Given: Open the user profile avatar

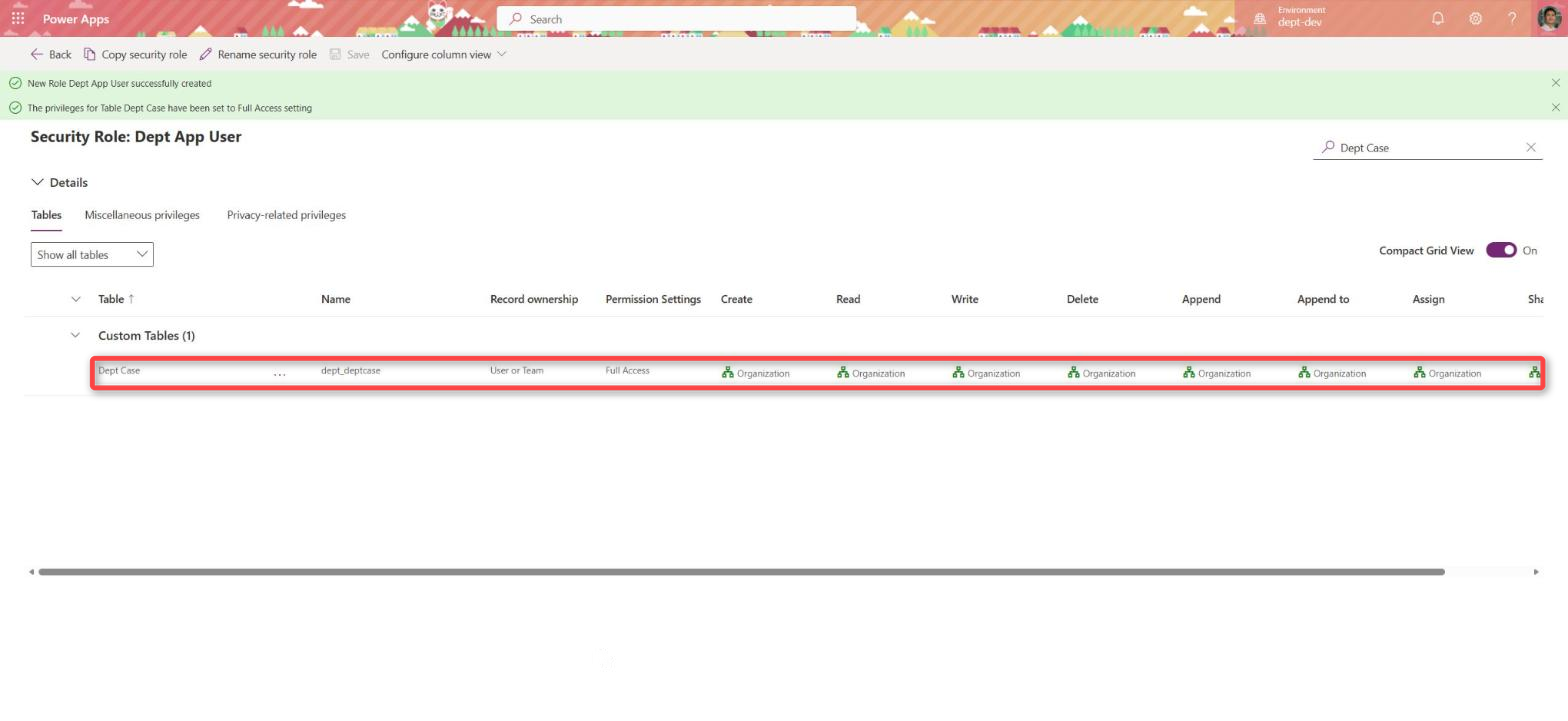Looking at the screenshot, I should pos(1549,18).
